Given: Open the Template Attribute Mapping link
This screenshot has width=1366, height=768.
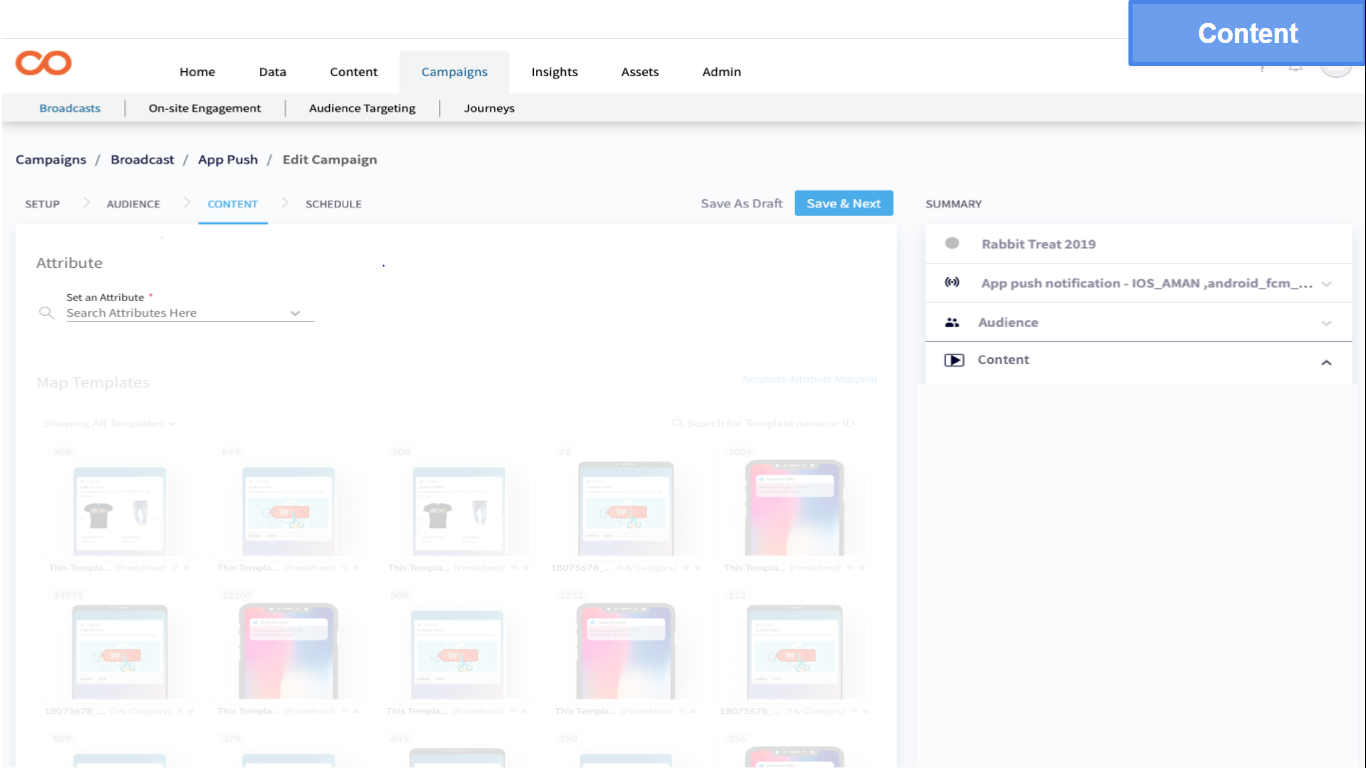Looking at the screenshot, I should 809,379.
